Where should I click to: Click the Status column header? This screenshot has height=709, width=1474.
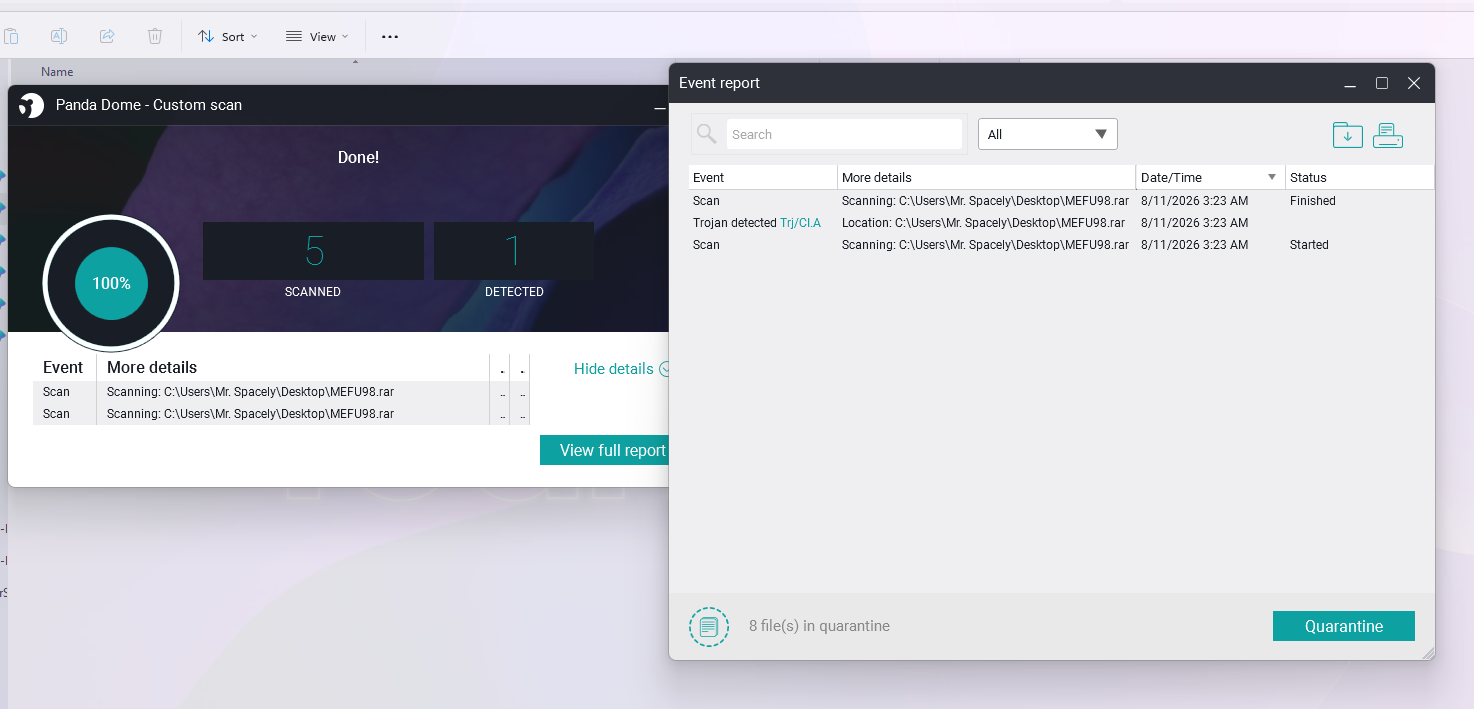pyautogui.click(x=1359, y=177)
